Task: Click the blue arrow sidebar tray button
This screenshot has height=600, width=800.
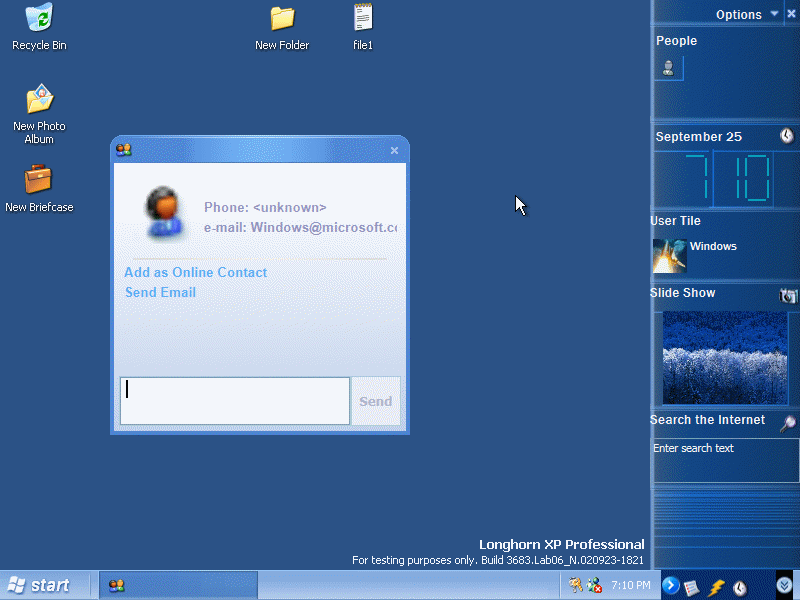Action: coord(670,585)
